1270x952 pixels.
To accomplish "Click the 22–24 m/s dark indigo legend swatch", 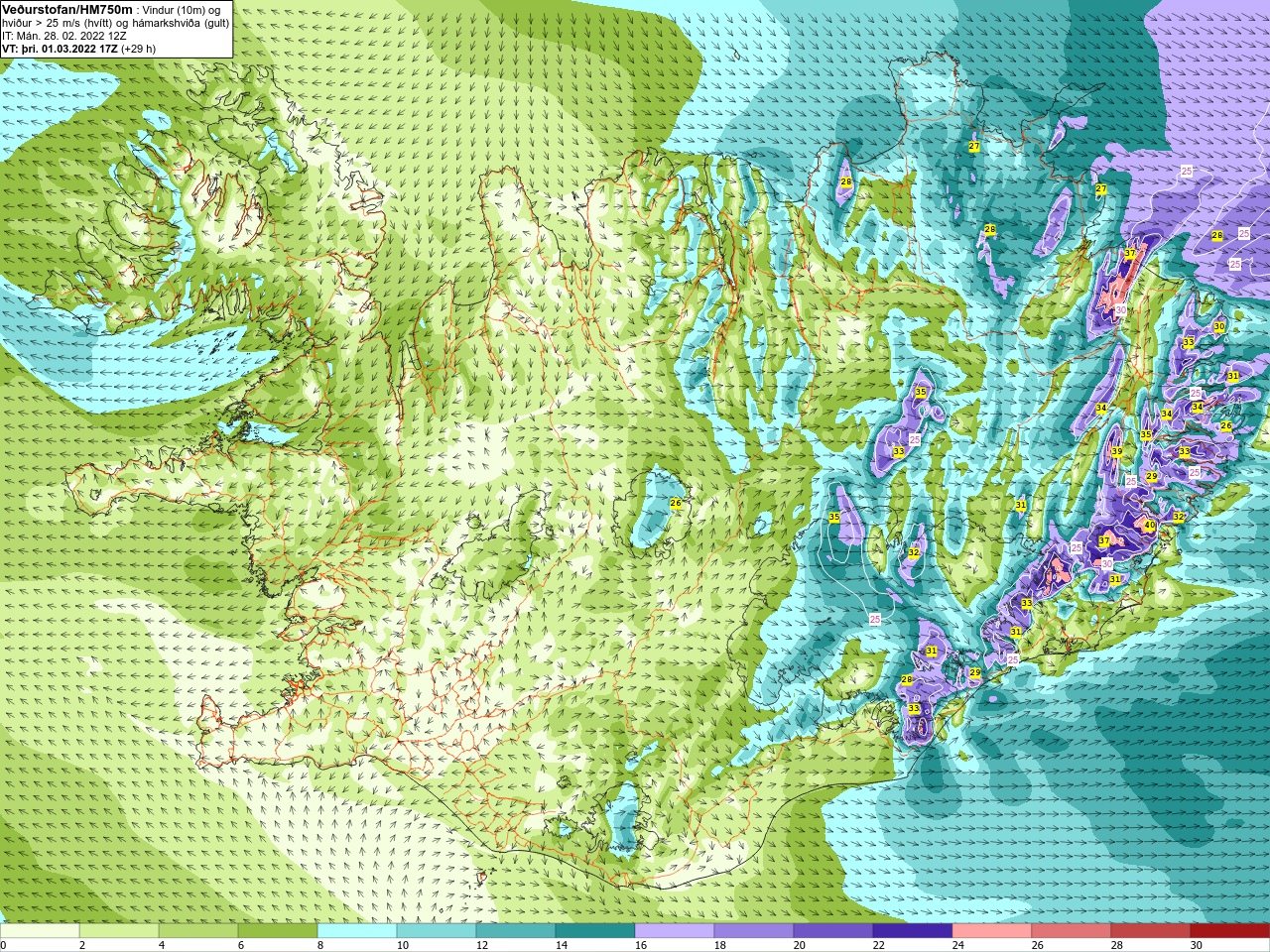I will 913,931.
